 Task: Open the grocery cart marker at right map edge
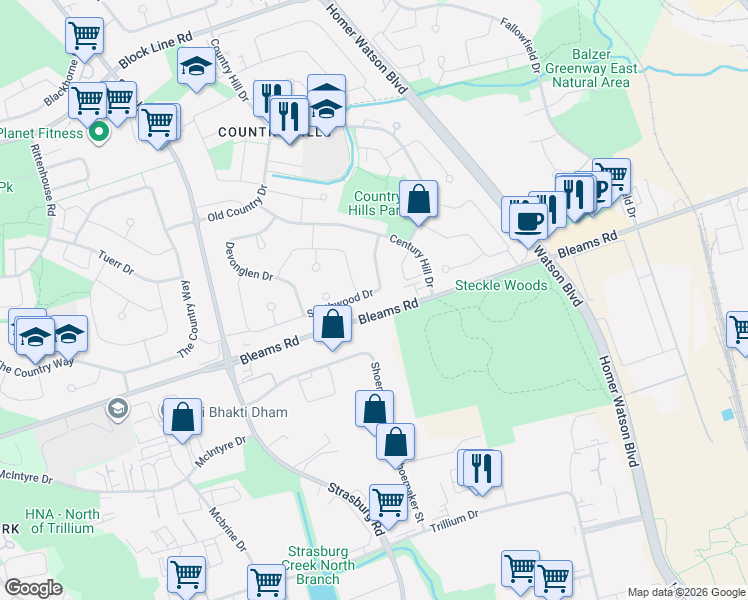pos(739,332)
